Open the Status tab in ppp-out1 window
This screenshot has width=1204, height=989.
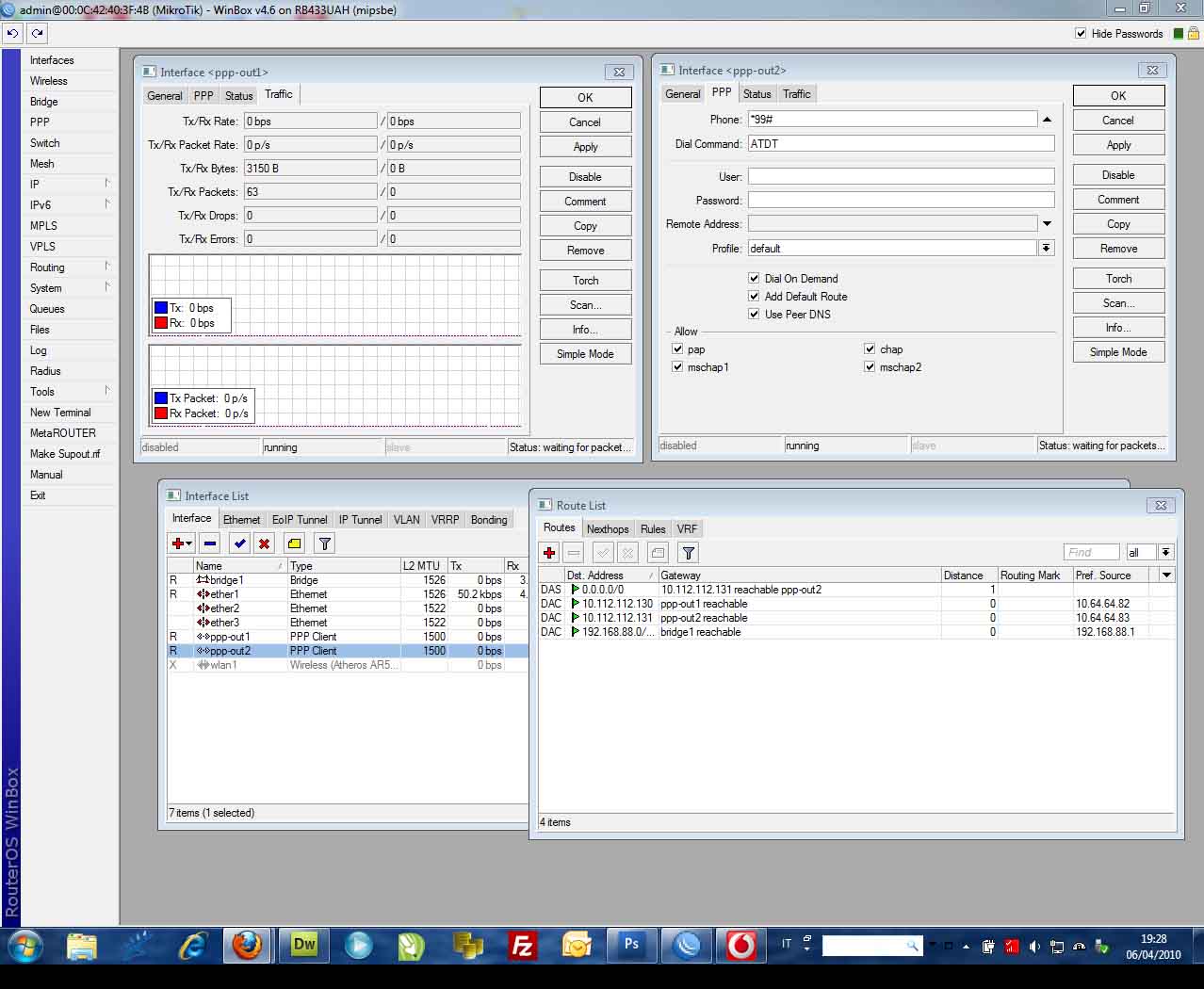pos(238,96)
